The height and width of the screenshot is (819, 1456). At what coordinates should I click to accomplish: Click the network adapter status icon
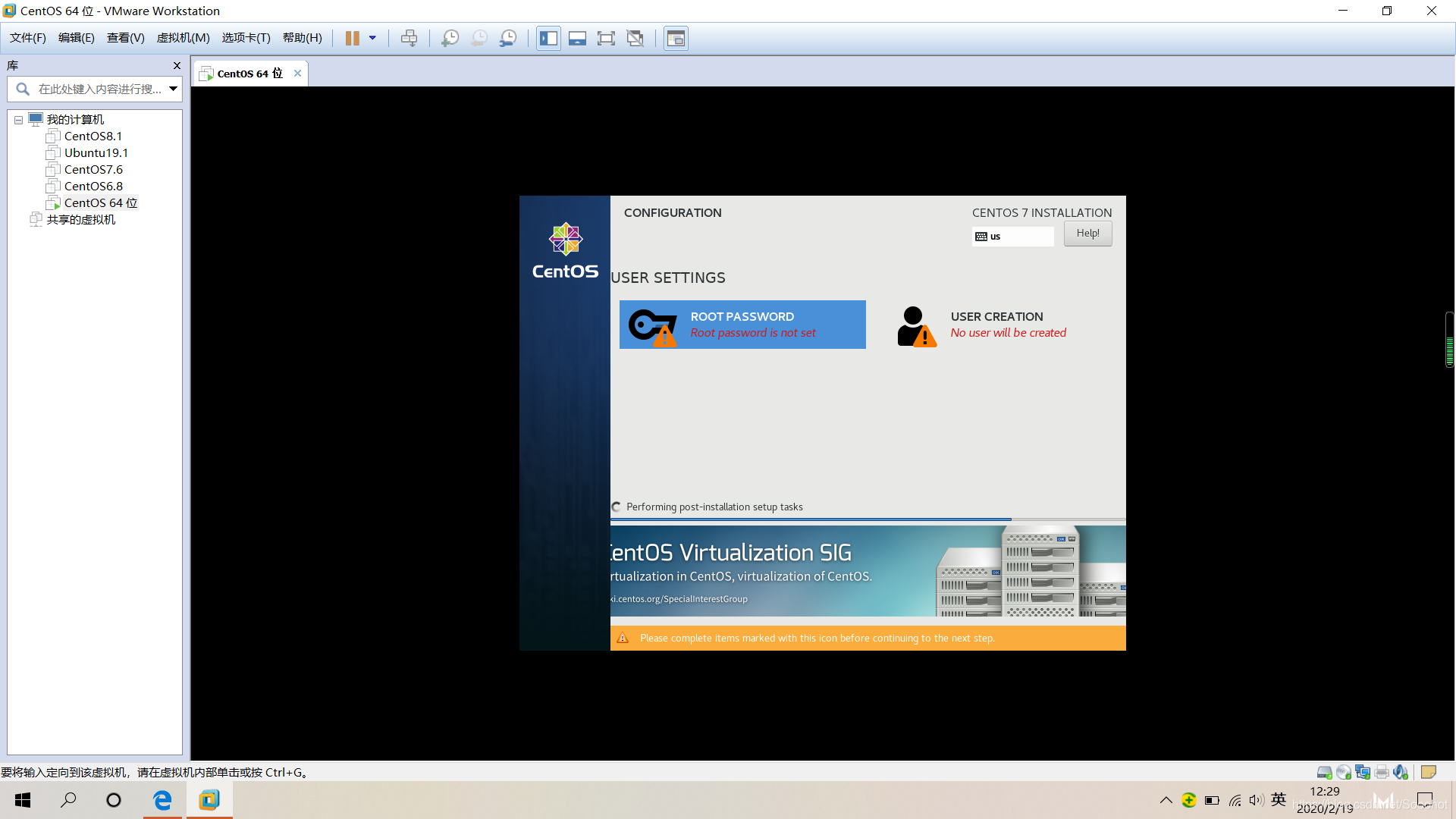click(x=1362, y=772)
